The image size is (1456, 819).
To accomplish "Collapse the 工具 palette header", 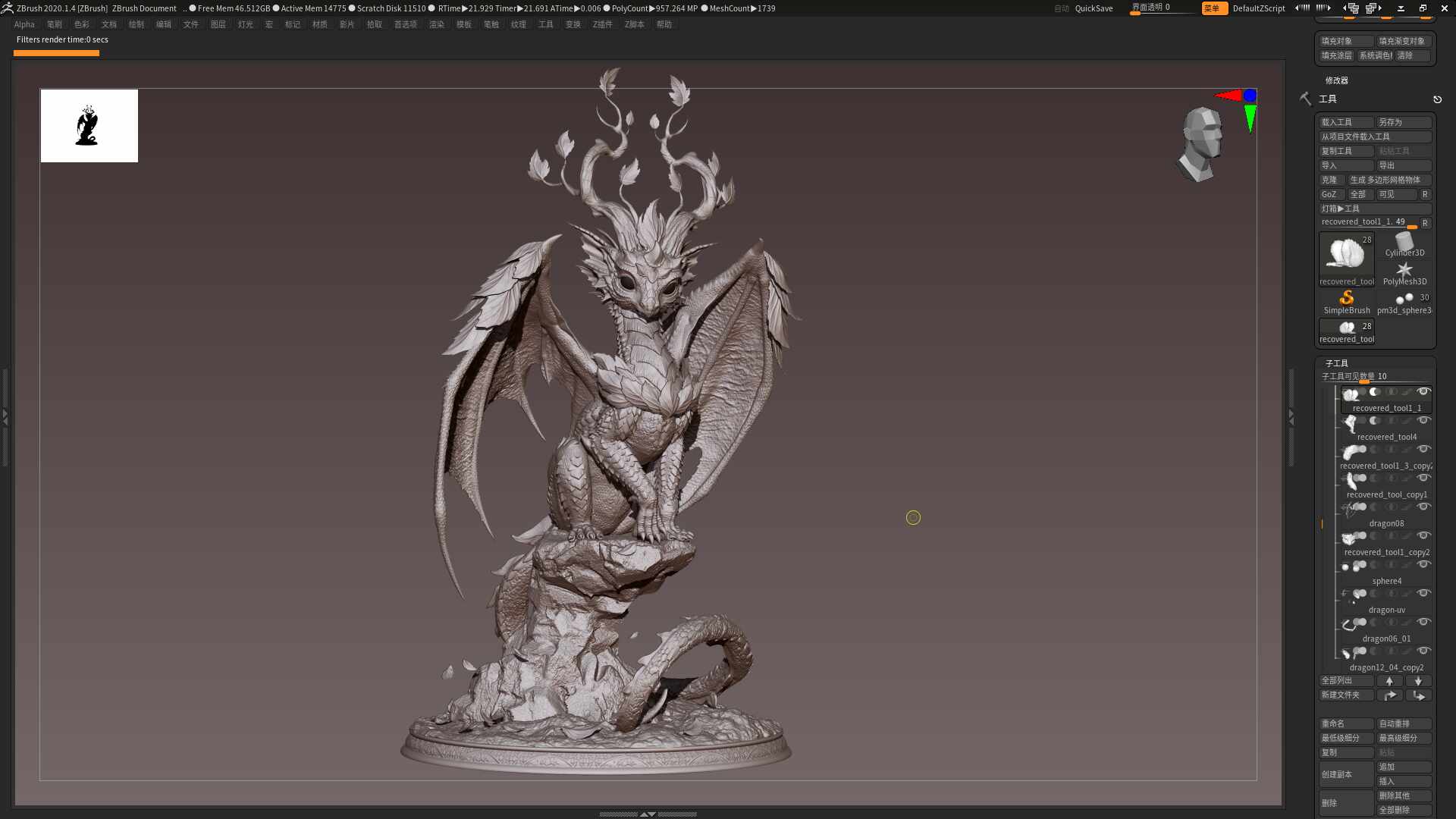I will click(x=1327, y=99).
